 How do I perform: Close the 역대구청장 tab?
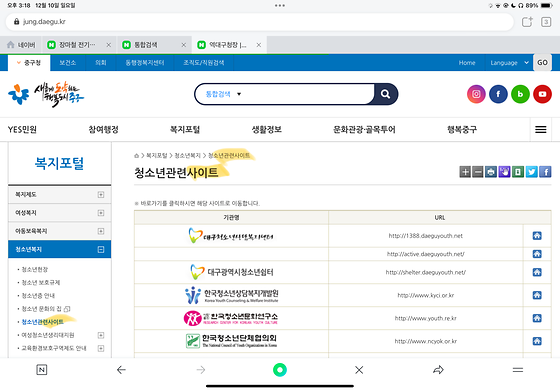click(x=259, y=45)
